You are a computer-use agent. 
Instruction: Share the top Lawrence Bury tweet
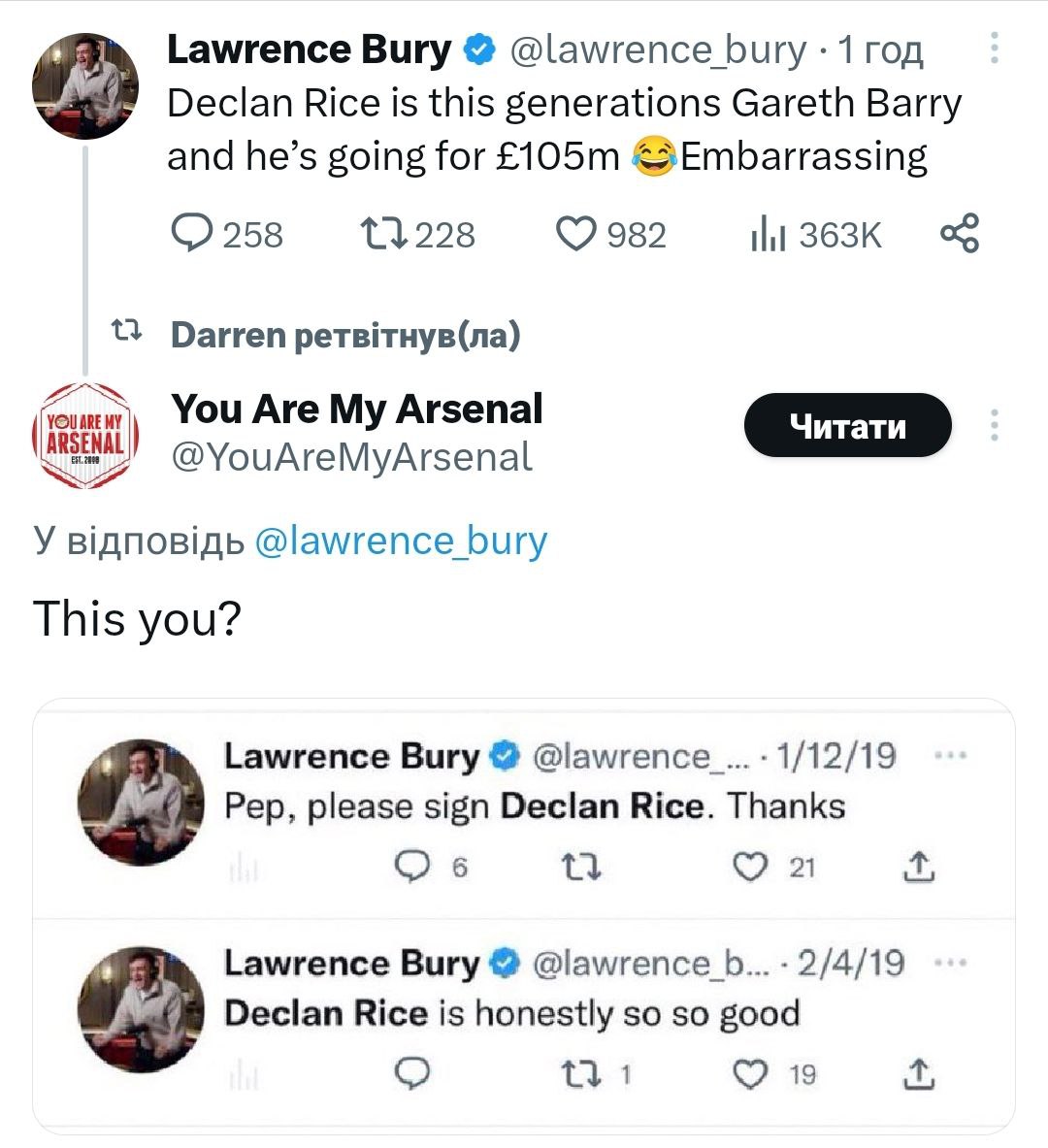click(960, 234)
